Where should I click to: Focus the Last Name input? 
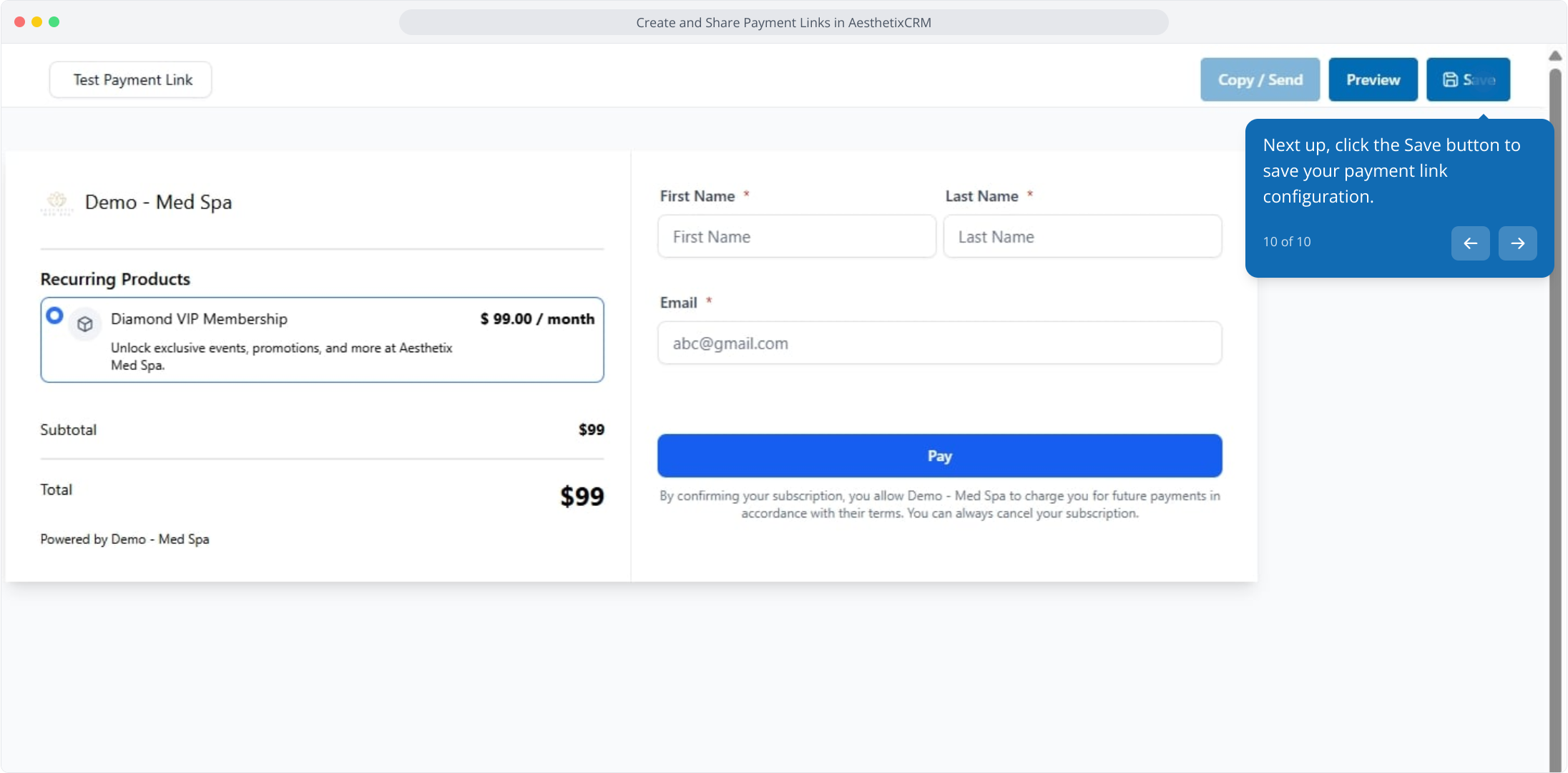(1082, 237)
